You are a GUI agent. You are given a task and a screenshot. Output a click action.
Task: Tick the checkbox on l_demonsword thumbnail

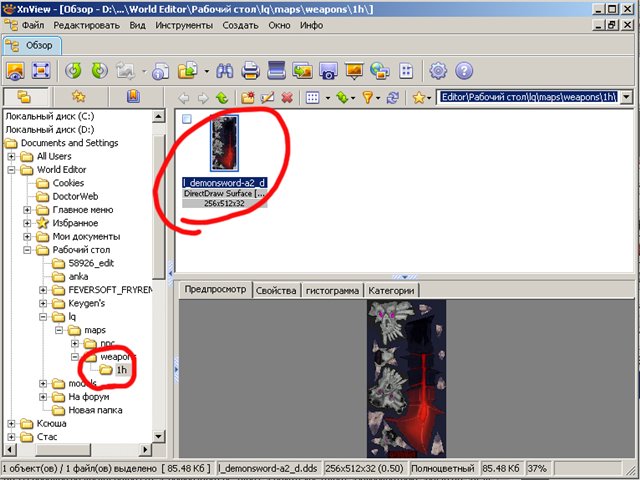(x=187, y=119)
